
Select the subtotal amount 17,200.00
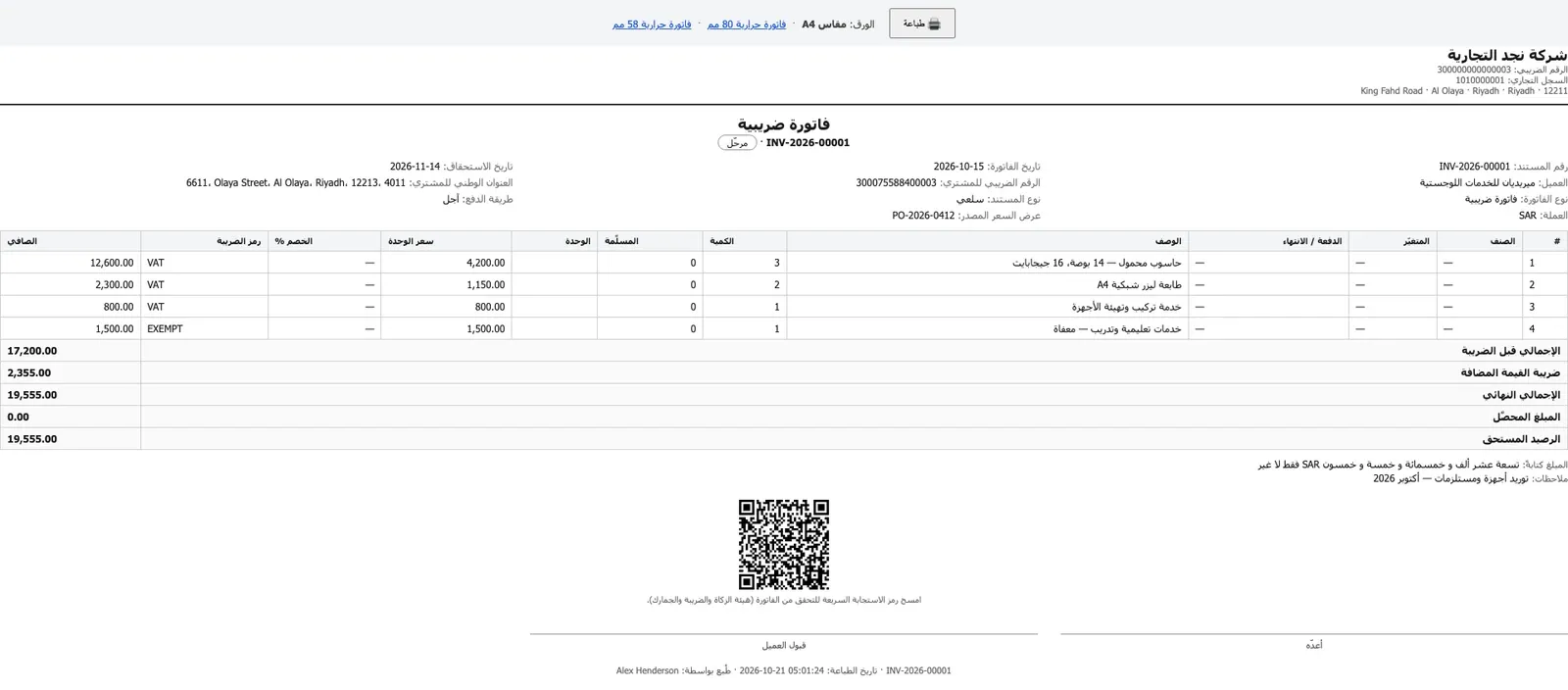[32, 351]
